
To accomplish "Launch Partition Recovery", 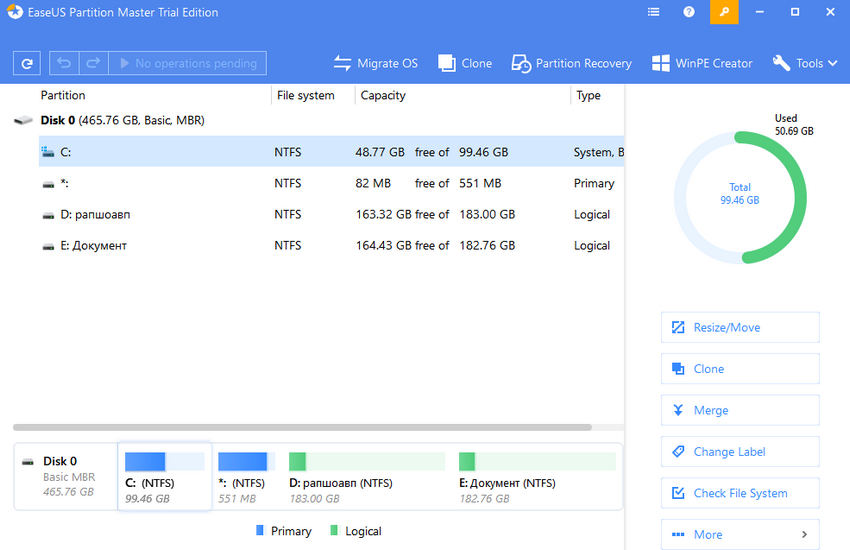I will pos(571,63).
